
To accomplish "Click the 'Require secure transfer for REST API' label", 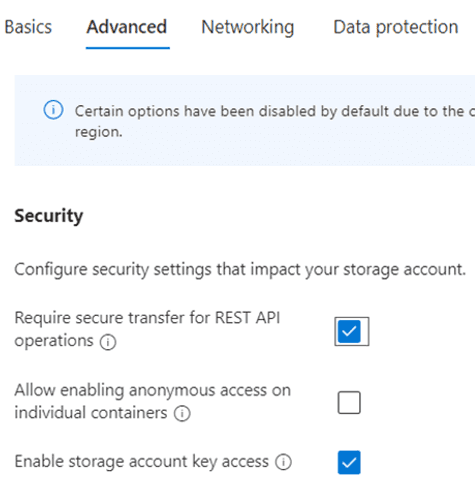I will (x=147, y=318).
